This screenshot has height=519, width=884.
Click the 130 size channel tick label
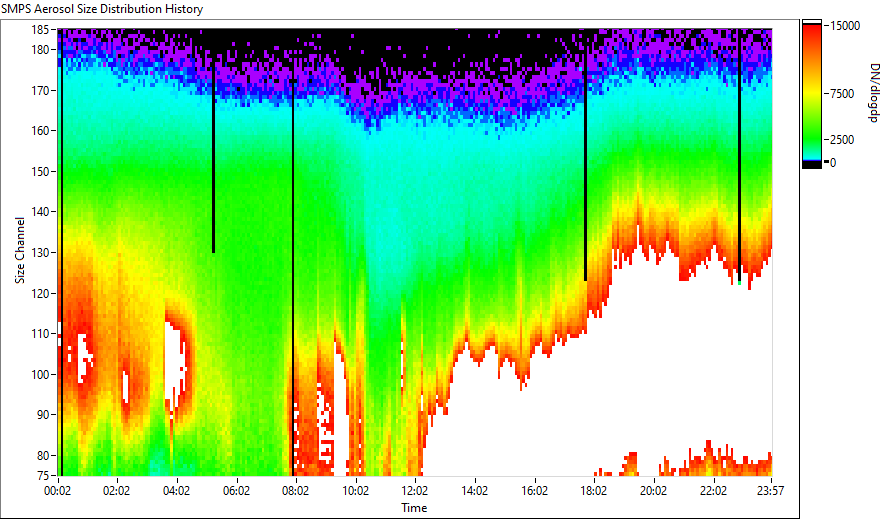[41, 252]
